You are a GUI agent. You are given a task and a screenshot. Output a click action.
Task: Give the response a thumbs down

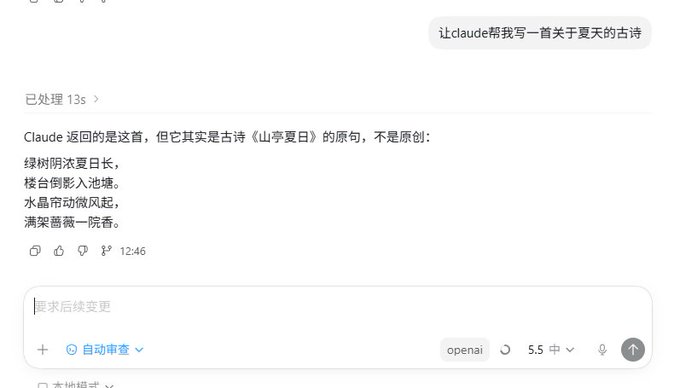click(x=82, y=251)
